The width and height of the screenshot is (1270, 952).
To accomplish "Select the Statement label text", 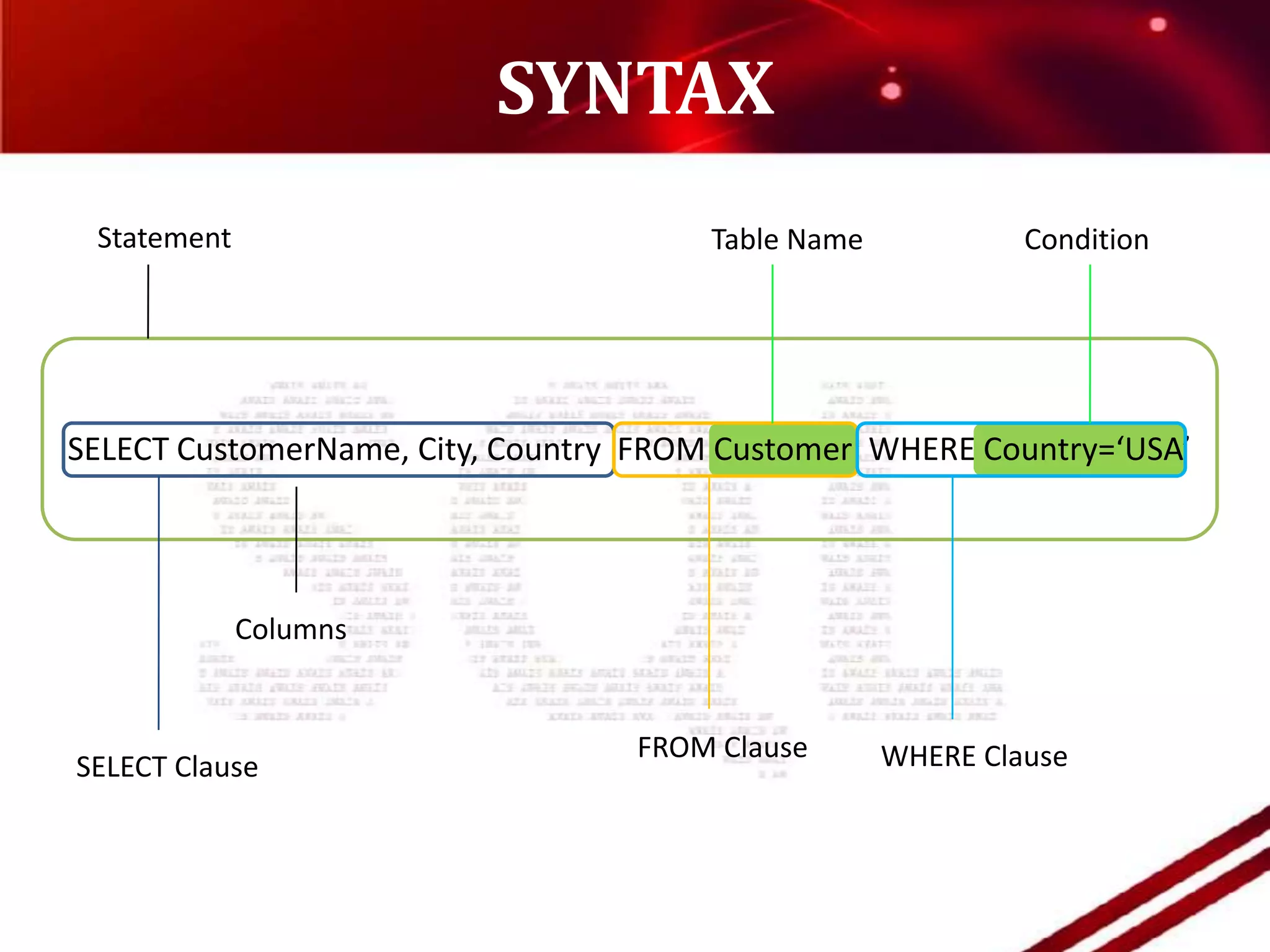I will 164,238.
